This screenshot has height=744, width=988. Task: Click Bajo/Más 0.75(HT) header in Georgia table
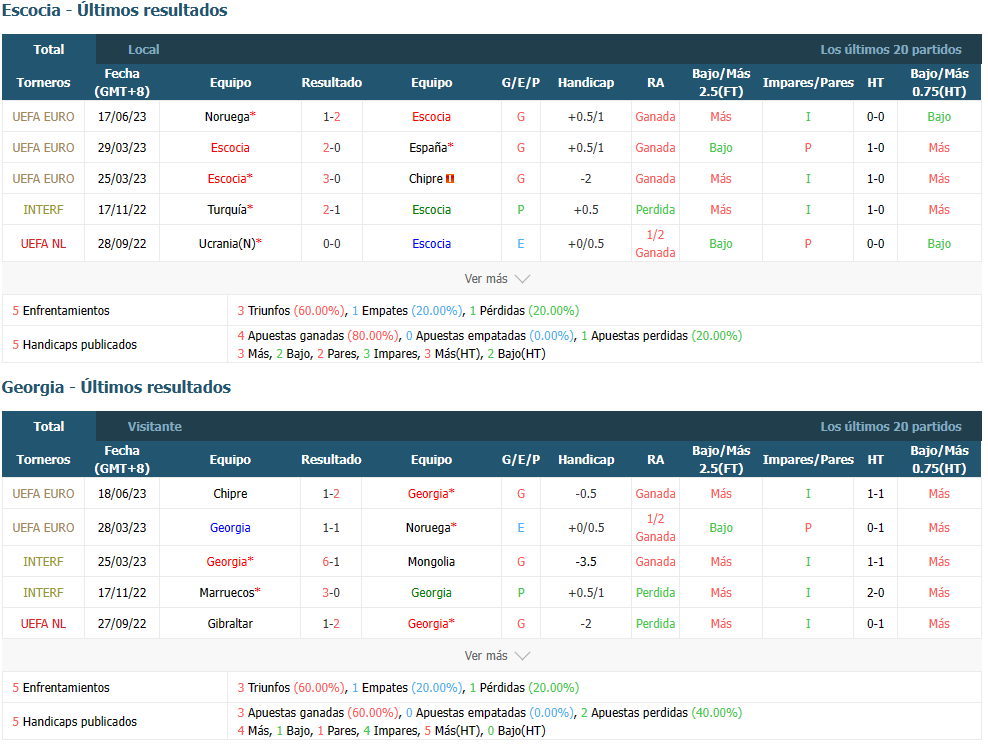tap(939, 460)
